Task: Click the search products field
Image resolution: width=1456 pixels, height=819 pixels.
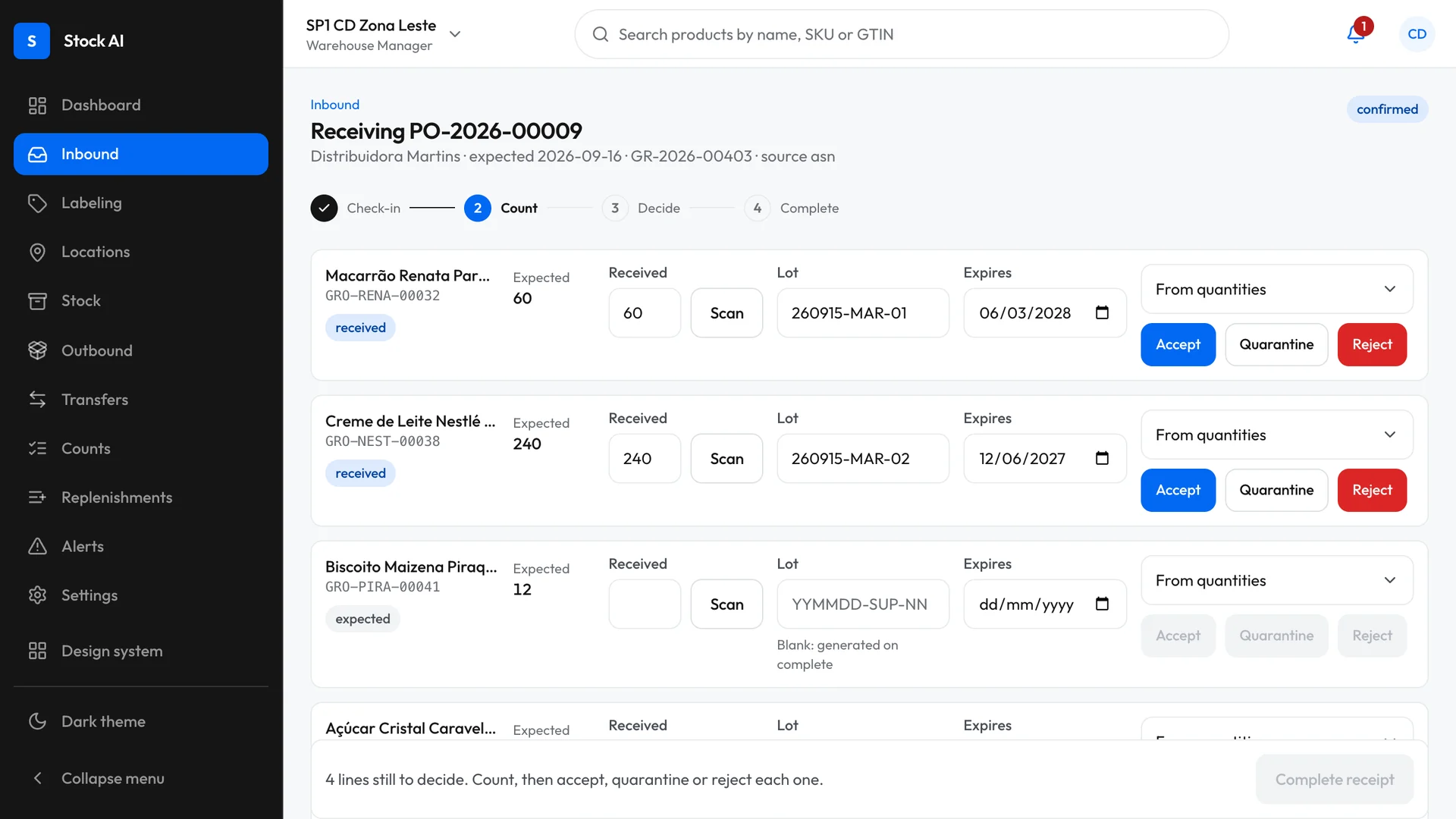Action: coord(902,34)
